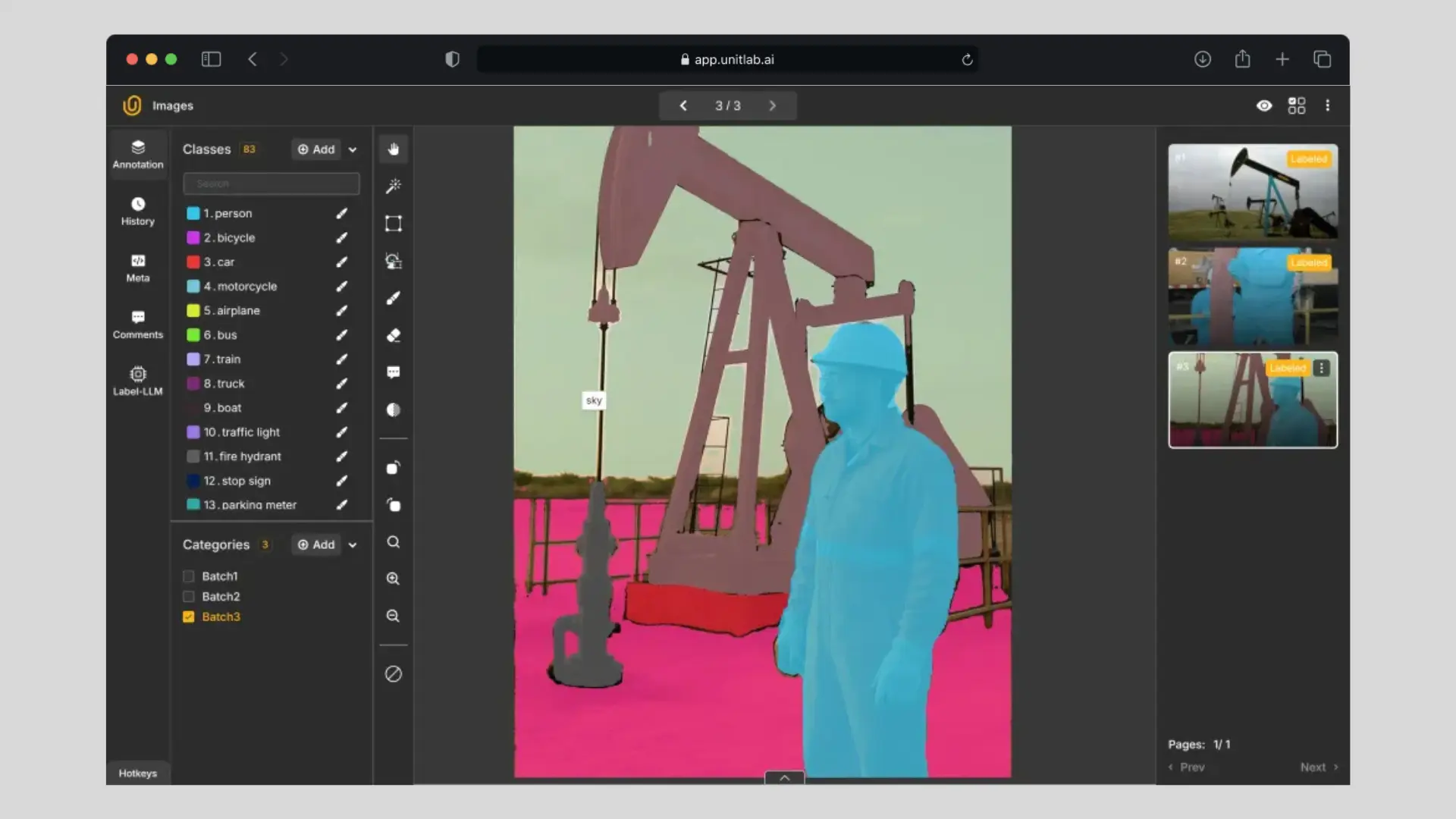The height and width of the screenshot is (819, 1456).
Task: Click the zoom out magnifier icon
Action: [x=393, y=616]
